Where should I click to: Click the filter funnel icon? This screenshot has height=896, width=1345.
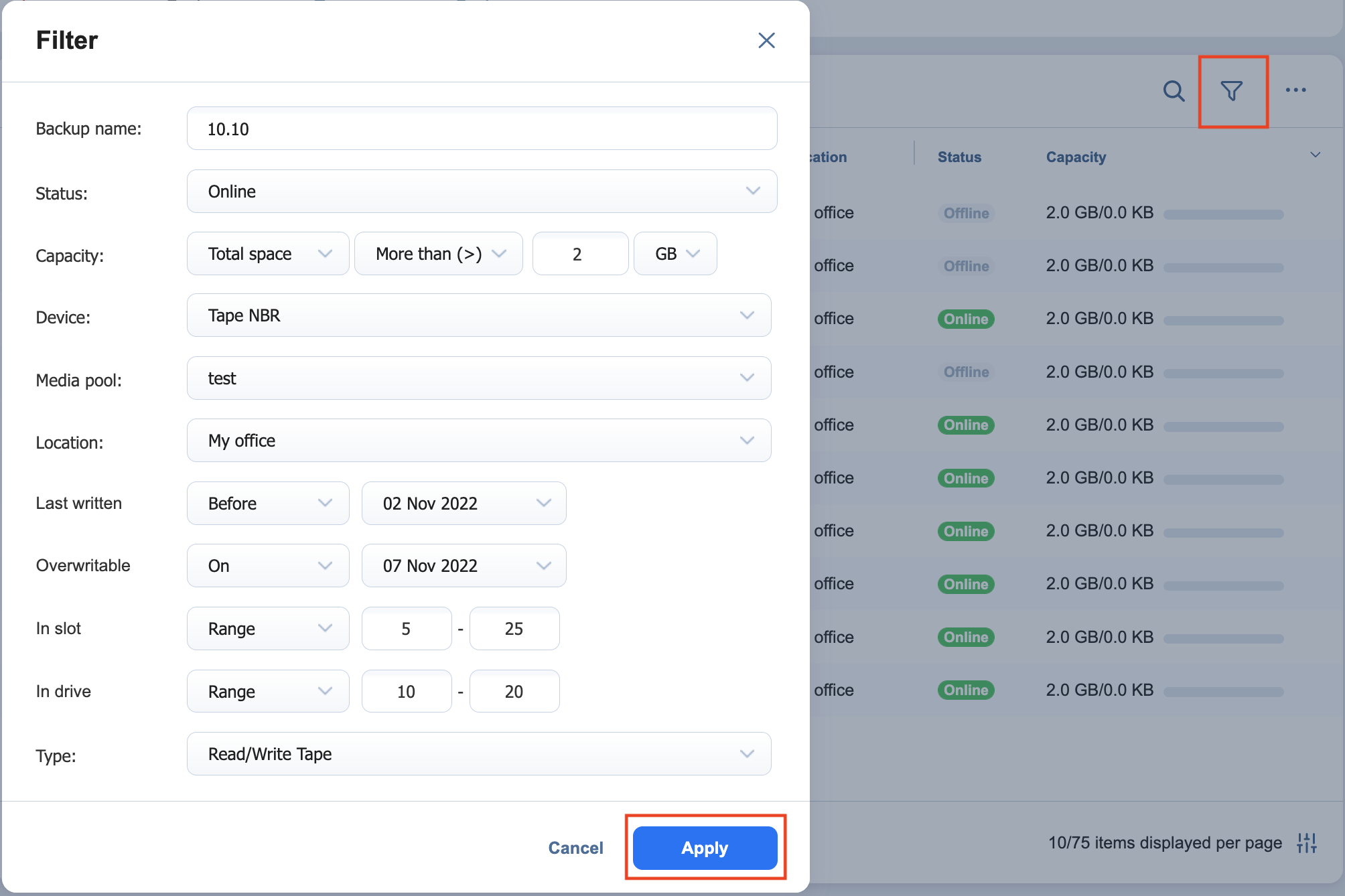(1231, 91)
